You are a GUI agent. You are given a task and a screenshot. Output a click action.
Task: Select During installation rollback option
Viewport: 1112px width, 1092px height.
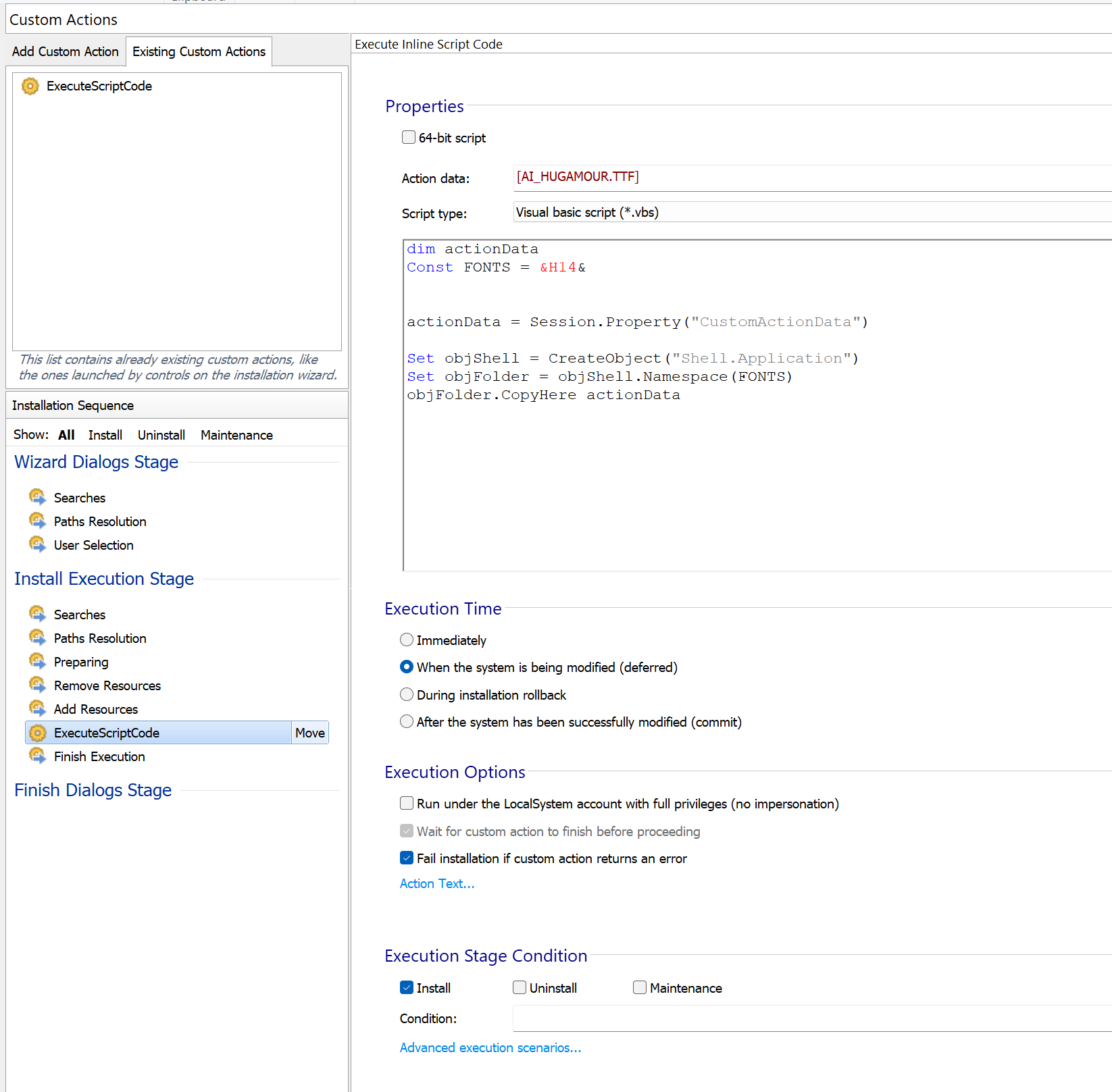(407, 695)
